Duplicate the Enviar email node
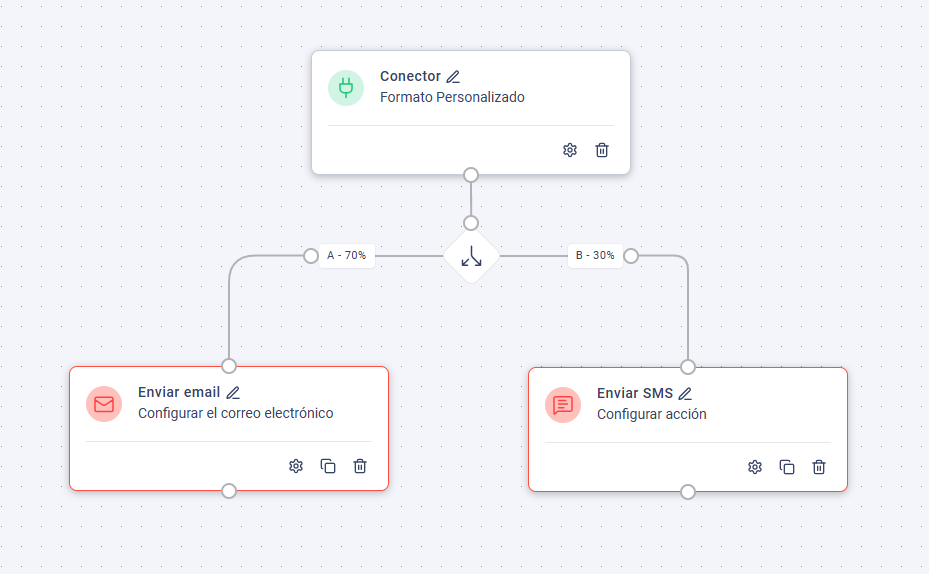The image size is (929, 574). click(x=328, y=466)
